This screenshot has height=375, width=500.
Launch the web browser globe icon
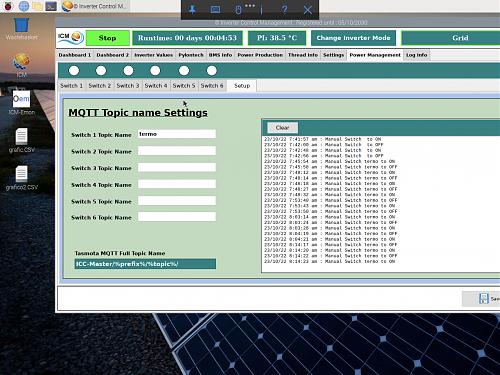tap(24, 6)
